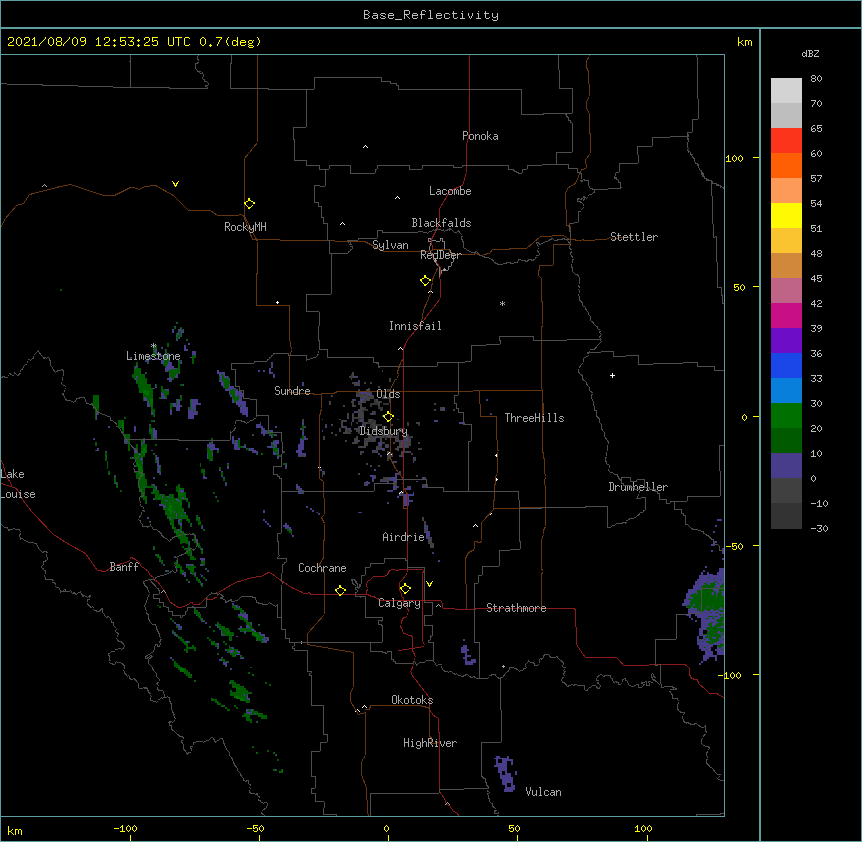Click the yellow marker south of RedDeer
Screen dimensions: 862x842
[x=426, y=281]
